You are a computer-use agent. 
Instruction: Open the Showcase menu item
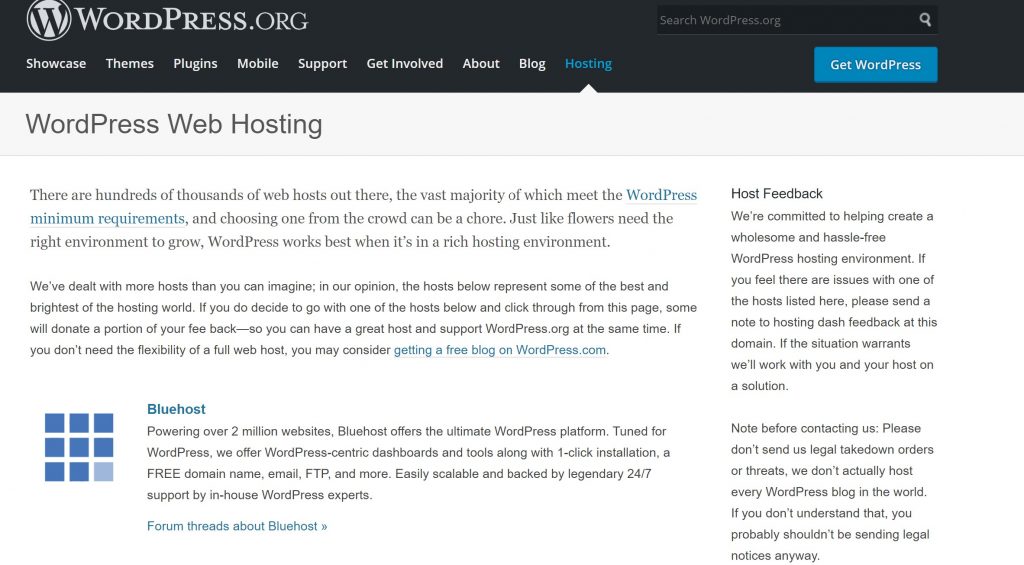tap(56, 63)
